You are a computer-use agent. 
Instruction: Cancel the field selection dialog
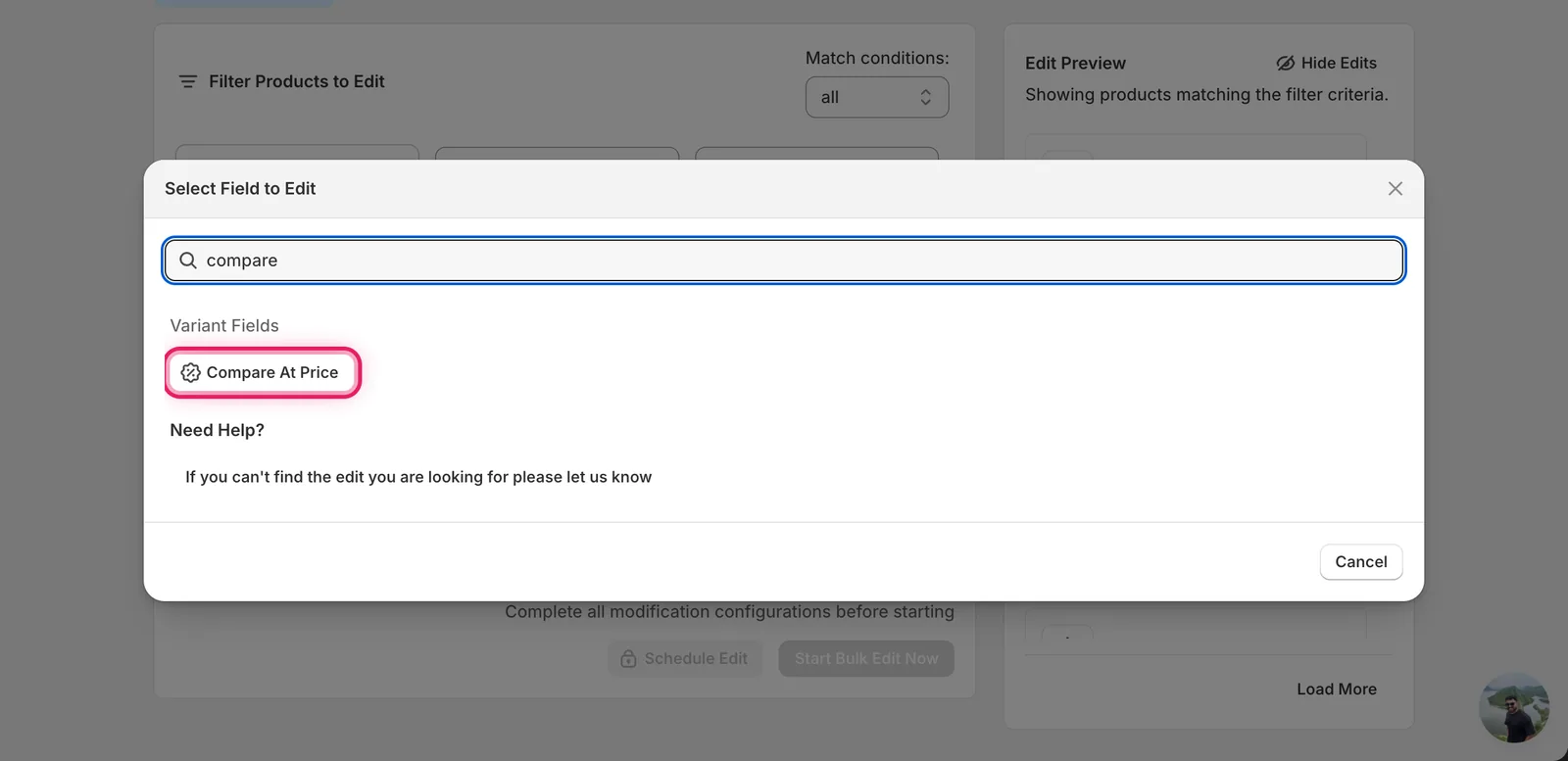pyautogui.click(x=1361, y=562)
